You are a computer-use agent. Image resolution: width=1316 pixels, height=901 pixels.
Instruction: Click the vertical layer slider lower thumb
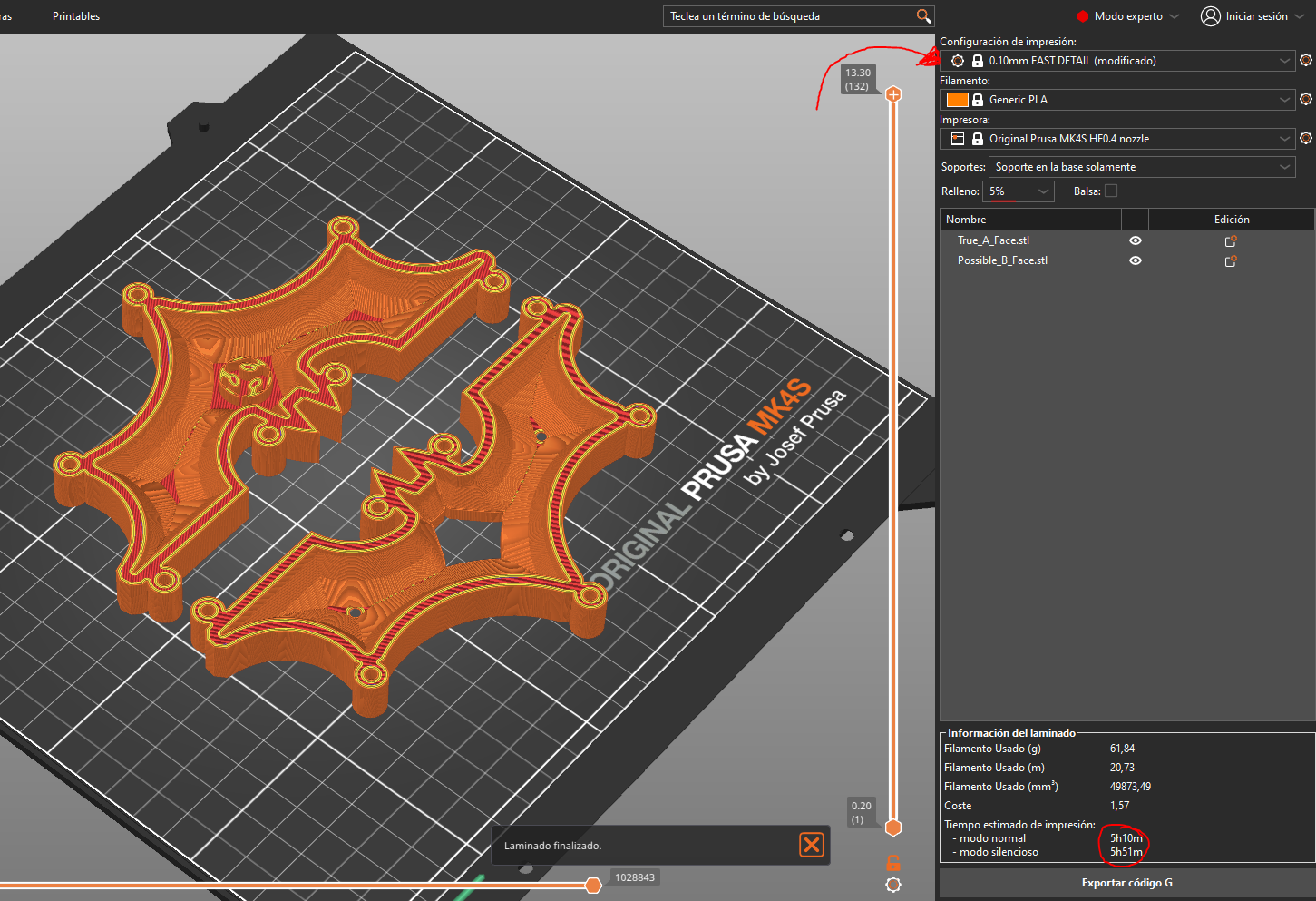click(x=893, y=828)
